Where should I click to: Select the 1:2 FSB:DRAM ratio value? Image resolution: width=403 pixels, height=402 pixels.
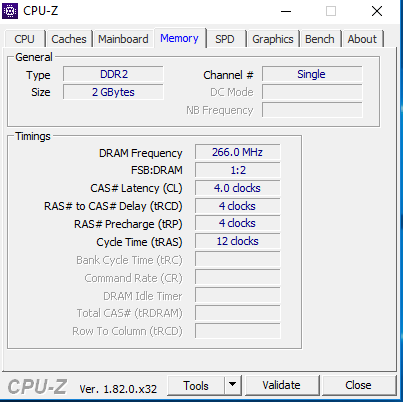[237, 170]
